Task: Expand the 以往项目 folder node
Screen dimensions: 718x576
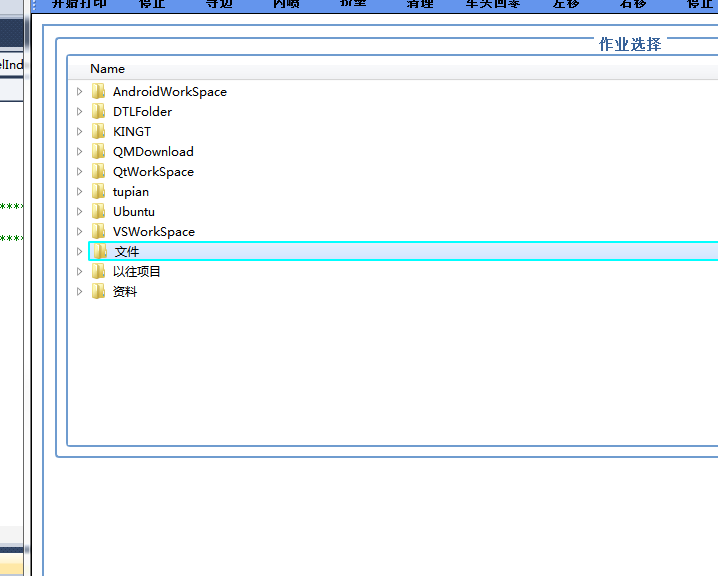Action: point(80,272)
